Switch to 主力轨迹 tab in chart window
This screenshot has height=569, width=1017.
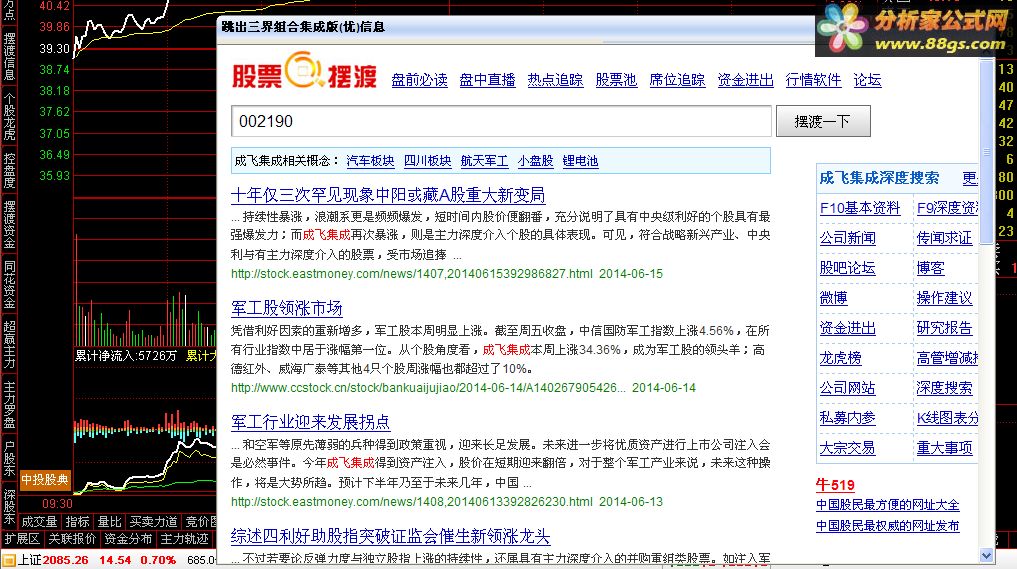pyautogui.click(x=184, y=539)
